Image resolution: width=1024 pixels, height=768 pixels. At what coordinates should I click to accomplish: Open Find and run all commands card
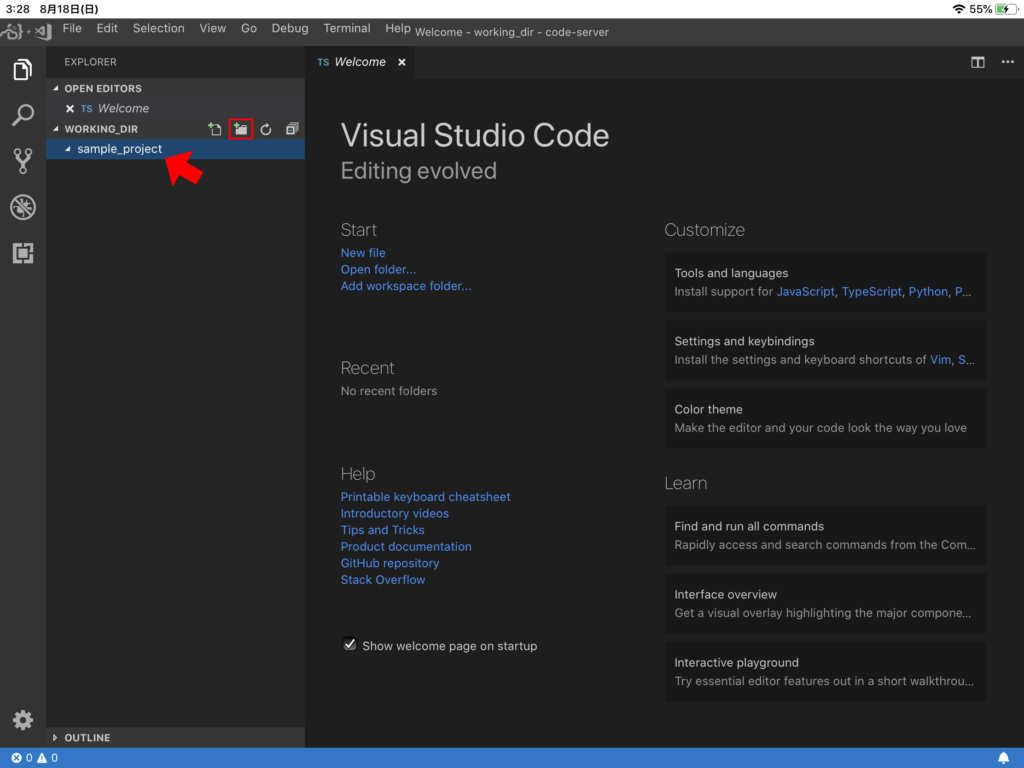[825, 536]
